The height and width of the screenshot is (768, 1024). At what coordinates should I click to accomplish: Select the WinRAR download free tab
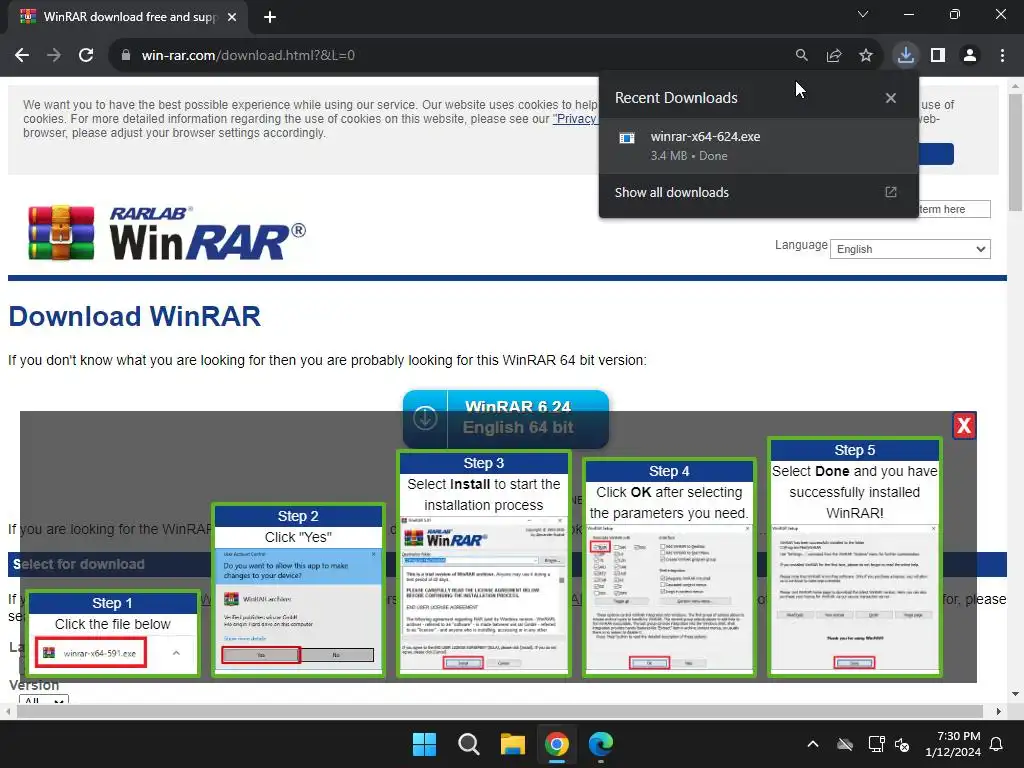coord(128,17)
